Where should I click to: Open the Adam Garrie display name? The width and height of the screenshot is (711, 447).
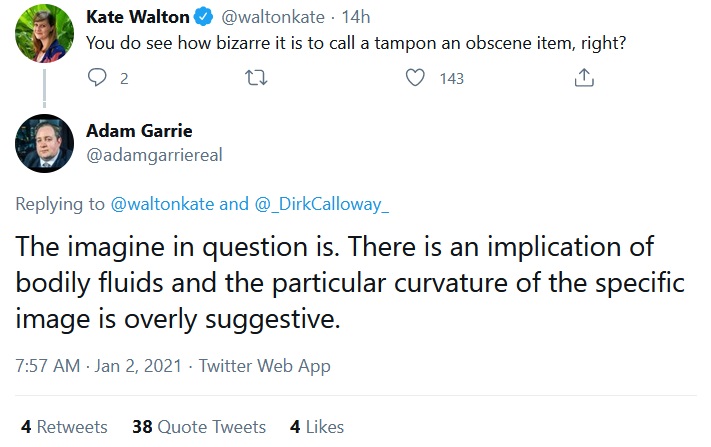tap(139, 131)
